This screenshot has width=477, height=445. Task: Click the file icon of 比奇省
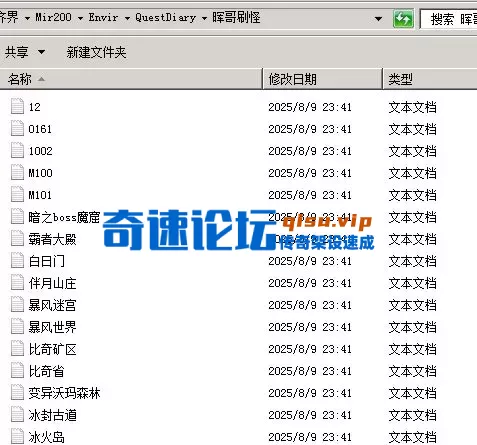coord(17,371)
